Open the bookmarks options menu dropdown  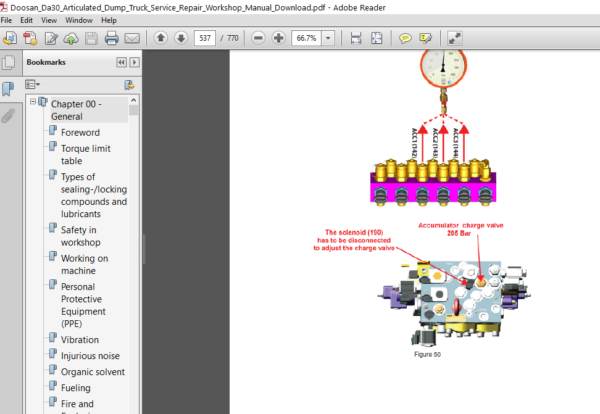pos(32,84)
